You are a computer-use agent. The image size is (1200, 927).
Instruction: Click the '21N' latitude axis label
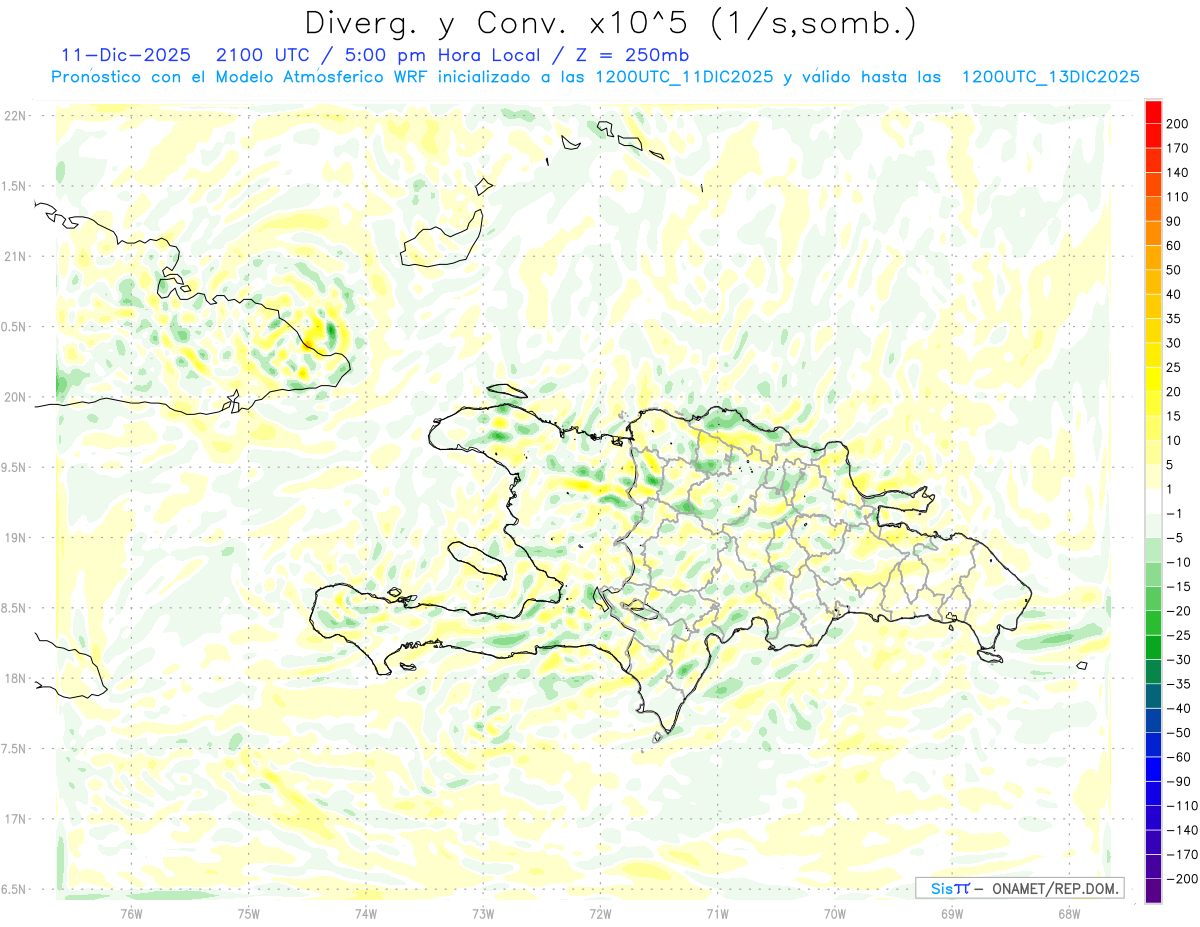point(15,256)
